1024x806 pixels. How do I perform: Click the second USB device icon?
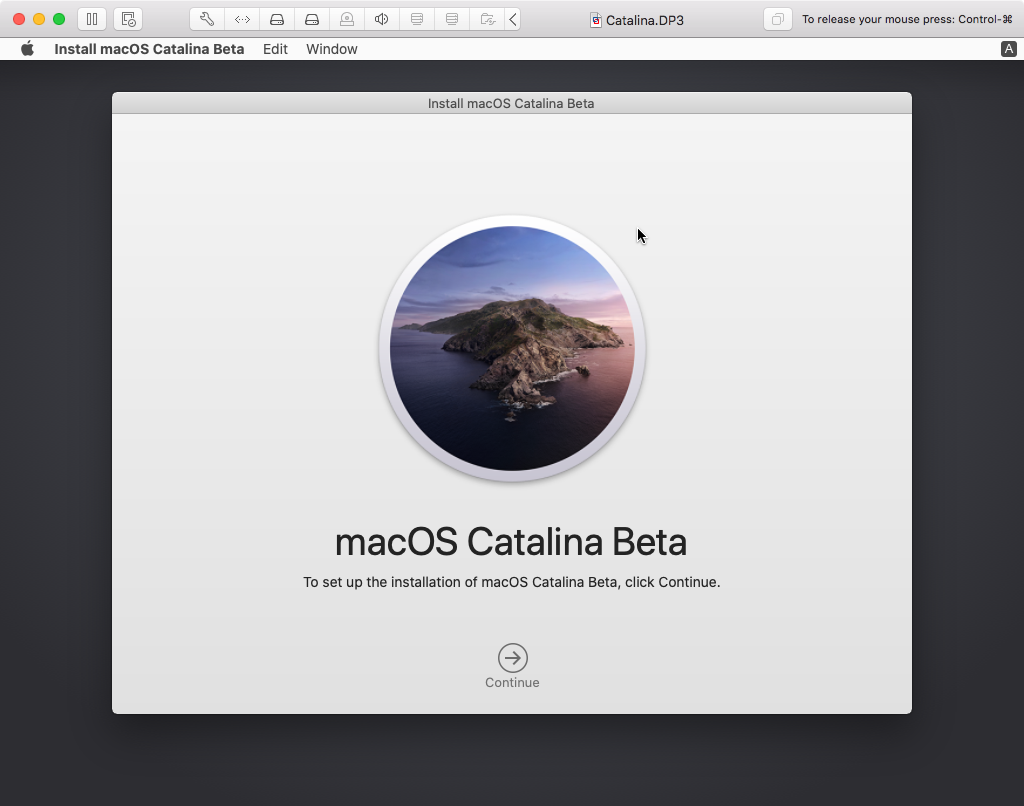click(452, 19)
